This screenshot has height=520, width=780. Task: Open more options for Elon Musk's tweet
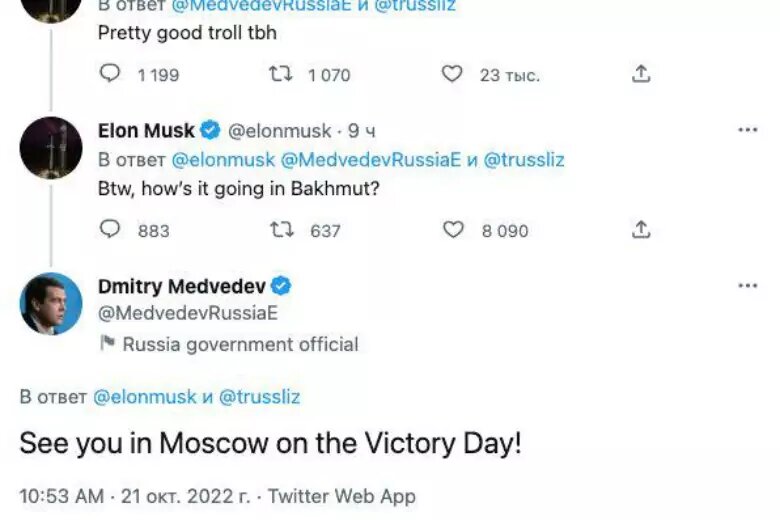(747, 131)
